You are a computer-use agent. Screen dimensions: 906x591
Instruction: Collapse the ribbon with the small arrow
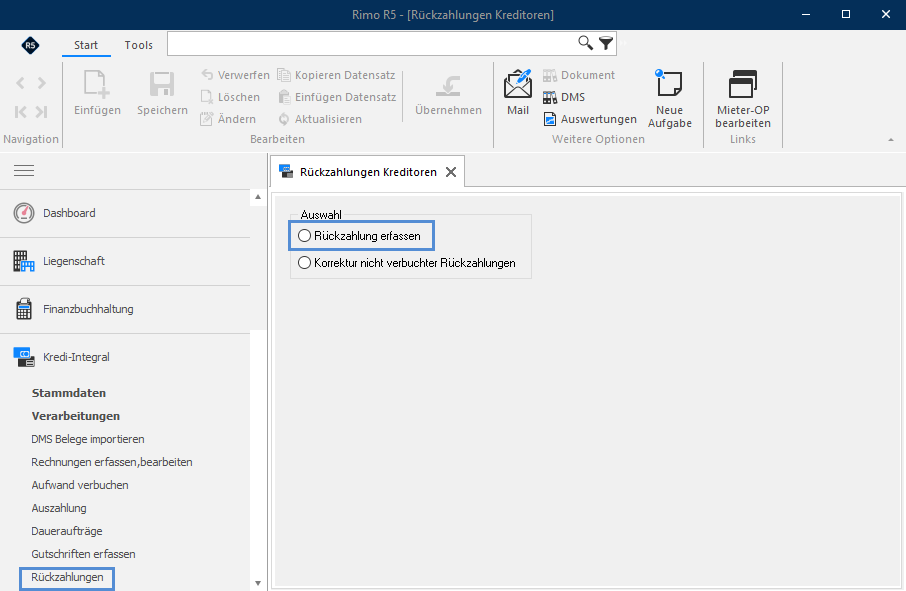890,140
